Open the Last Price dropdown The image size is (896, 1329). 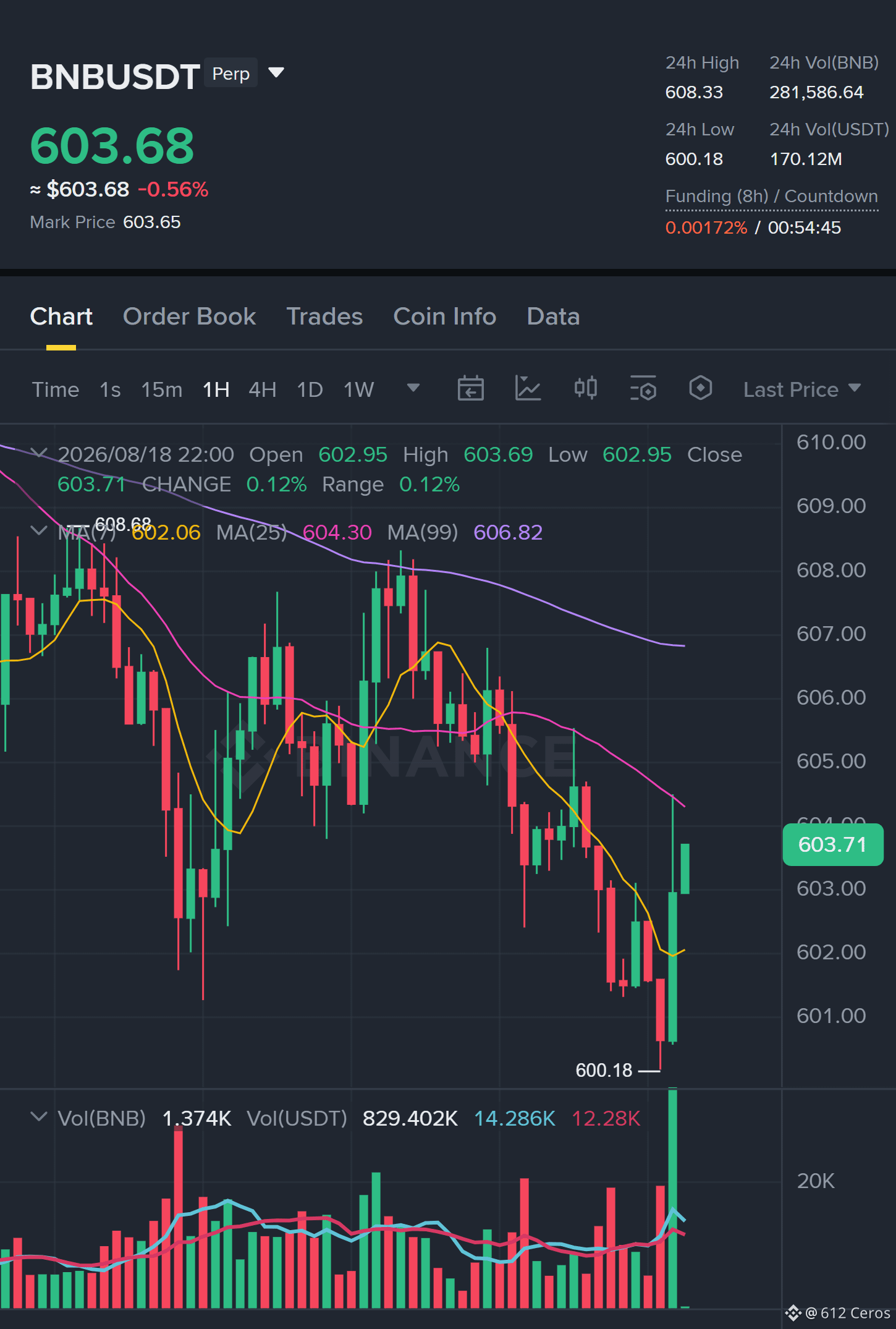801,389
